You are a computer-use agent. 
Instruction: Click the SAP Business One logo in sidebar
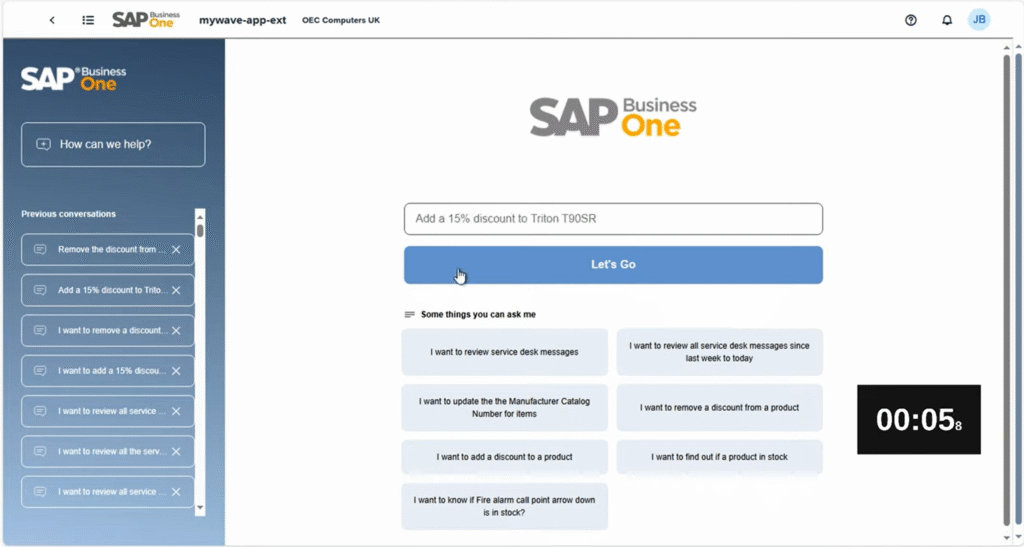point(74,78)
